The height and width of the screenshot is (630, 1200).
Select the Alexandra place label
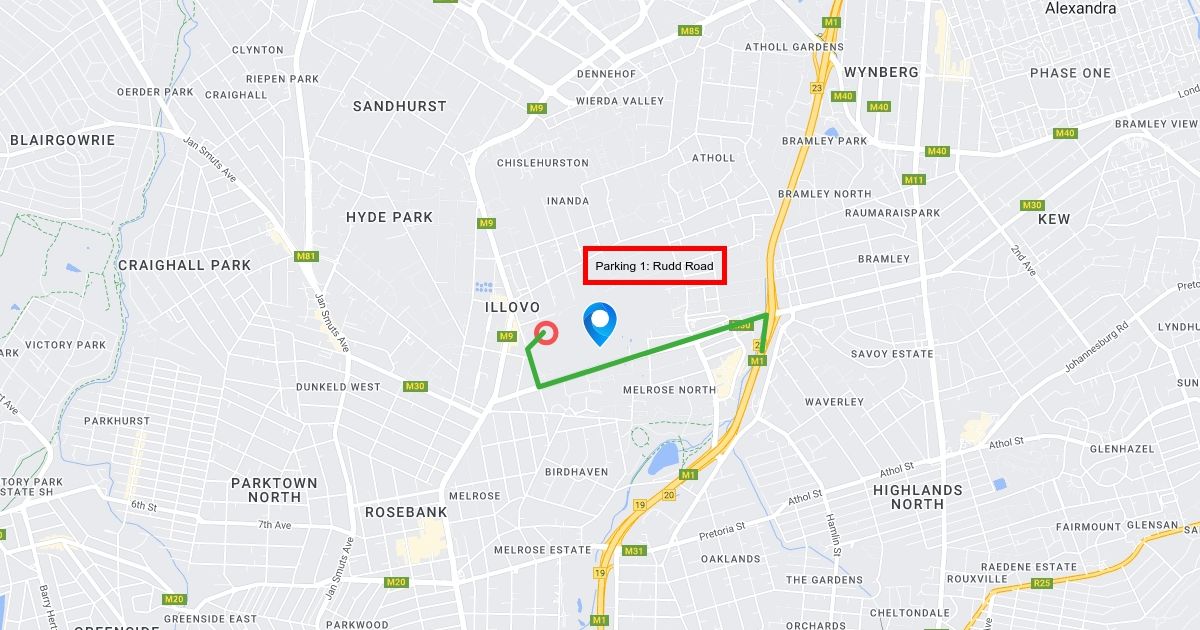(x=1081, y=9)
